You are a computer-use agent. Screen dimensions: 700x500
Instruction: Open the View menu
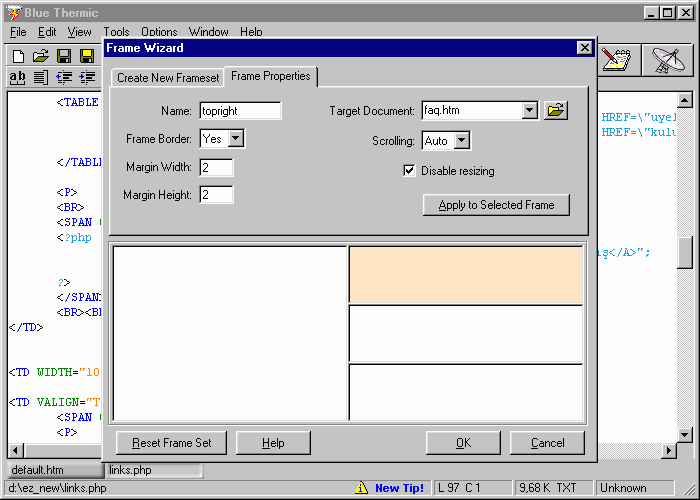click(x=79, y=32)
